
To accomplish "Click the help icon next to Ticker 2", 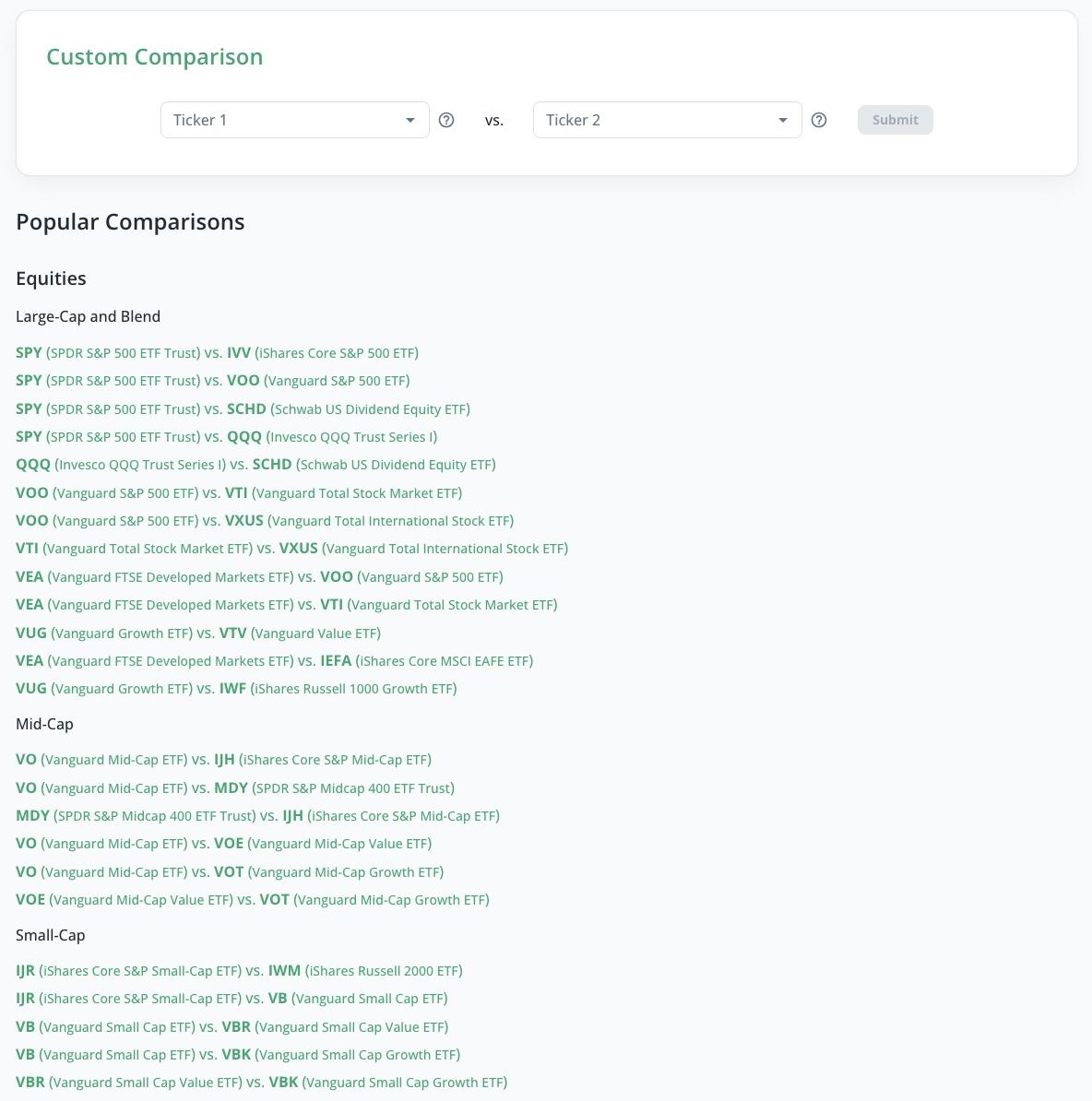I will [819, 120].
